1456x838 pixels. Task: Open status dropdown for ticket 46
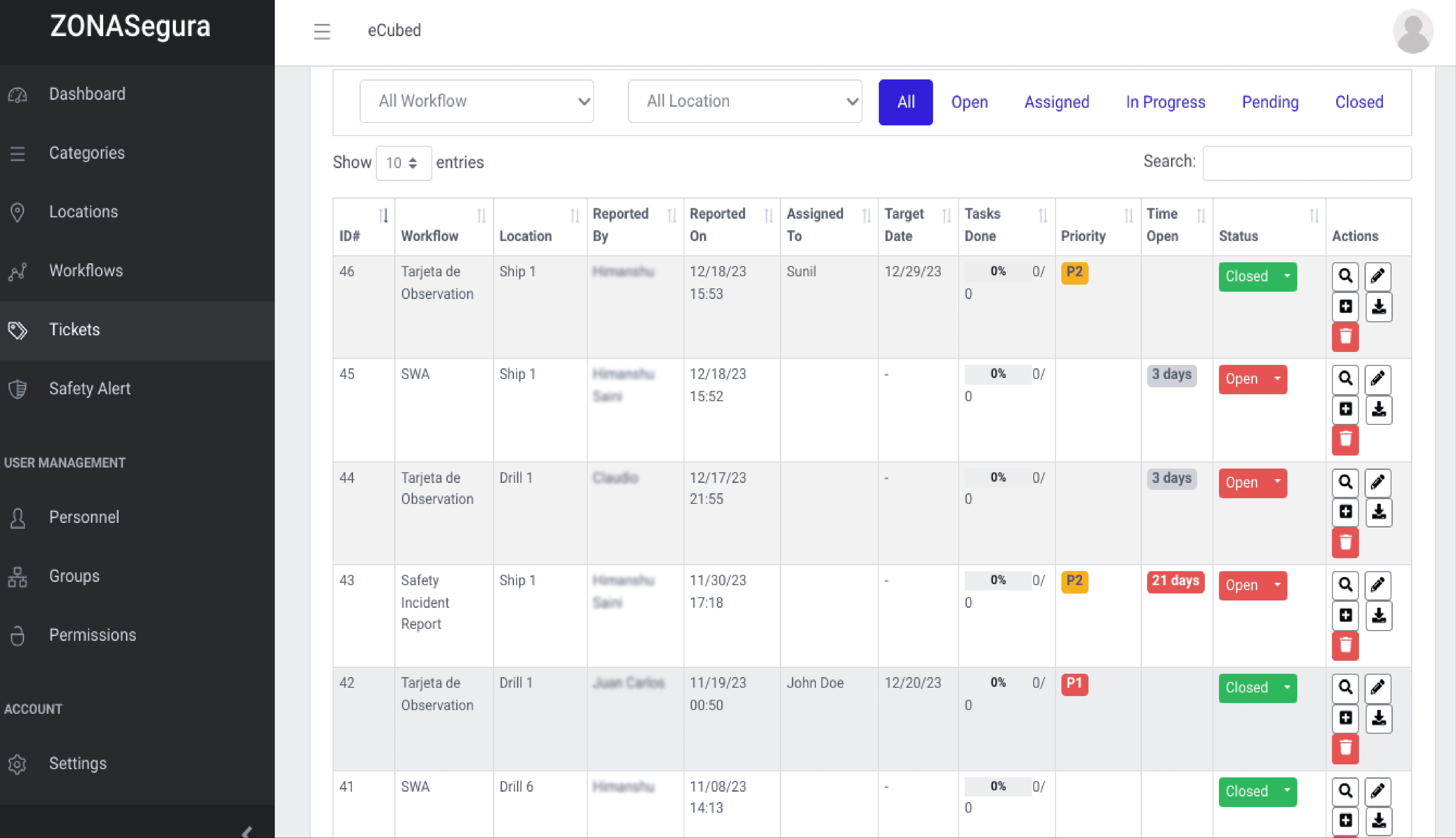(x=1257, y=277)
